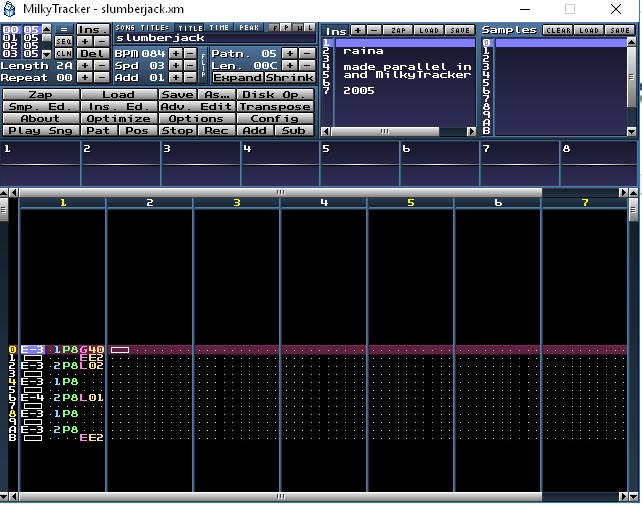Image resolution: width=642 pixels, height=508 pixels.
Task: Click the order list Del button
Action: click(93, 54)
